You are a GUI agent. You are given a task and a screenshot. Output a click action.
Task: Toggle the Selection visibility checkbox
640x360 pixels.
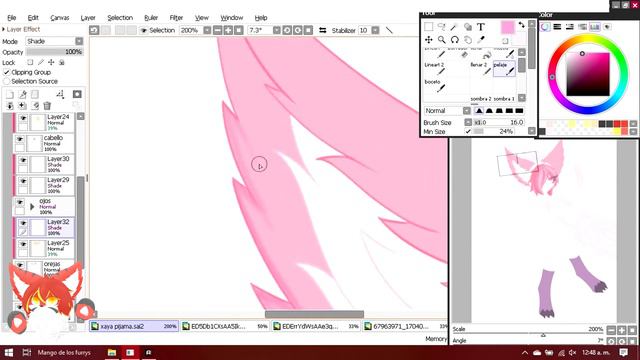[x=144, y=30]
